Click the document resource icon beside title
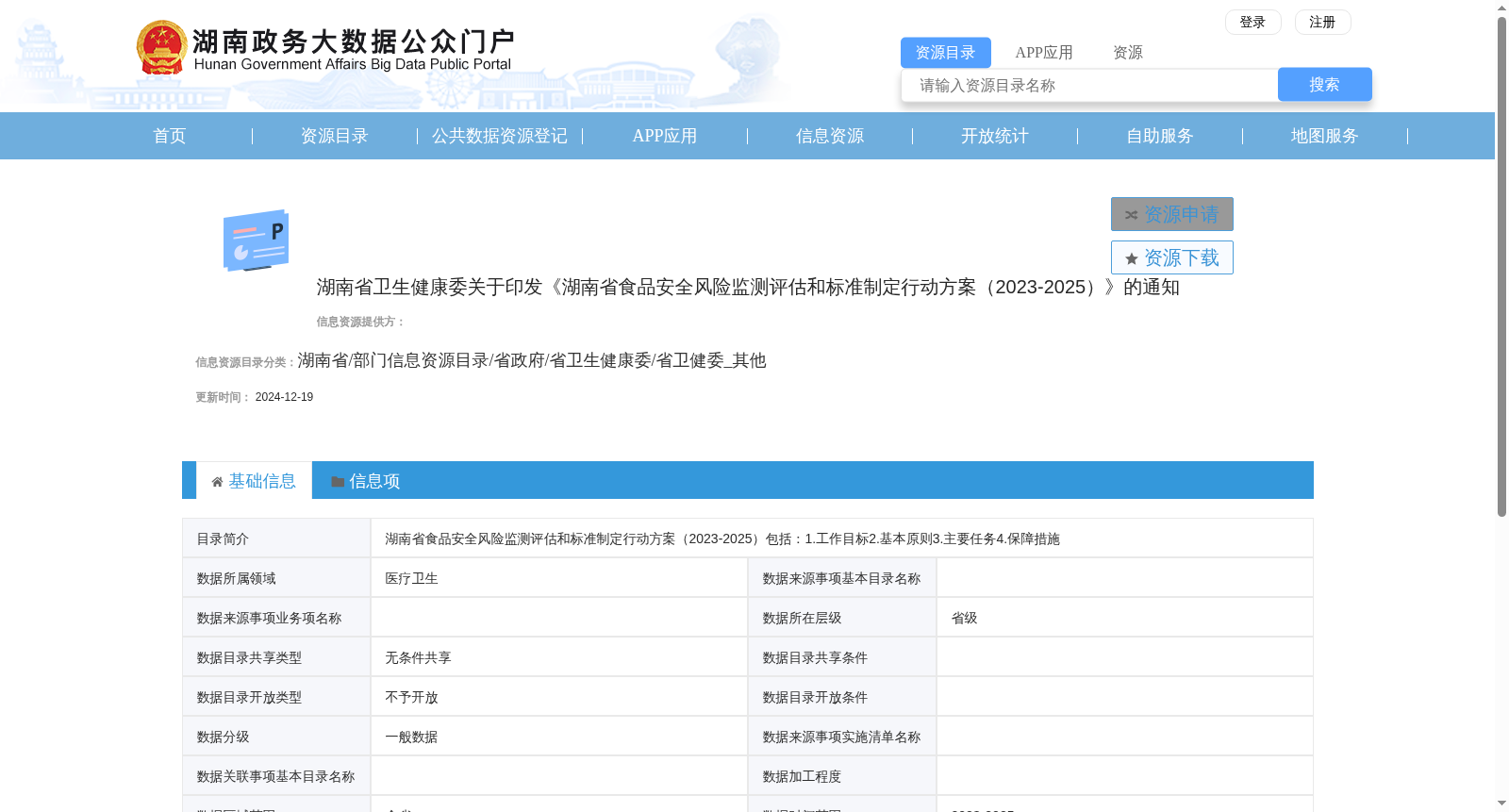 point(256,240)
